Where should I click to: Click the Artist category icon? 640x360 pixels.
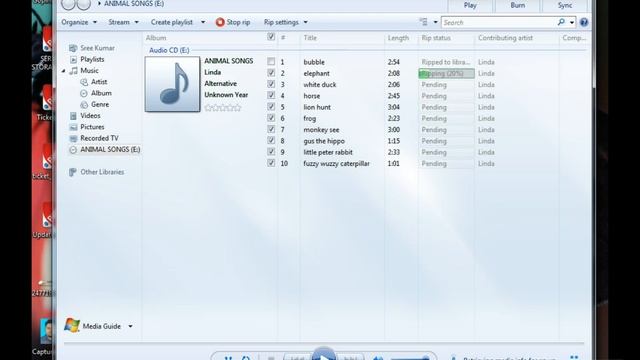pos(84,82)
